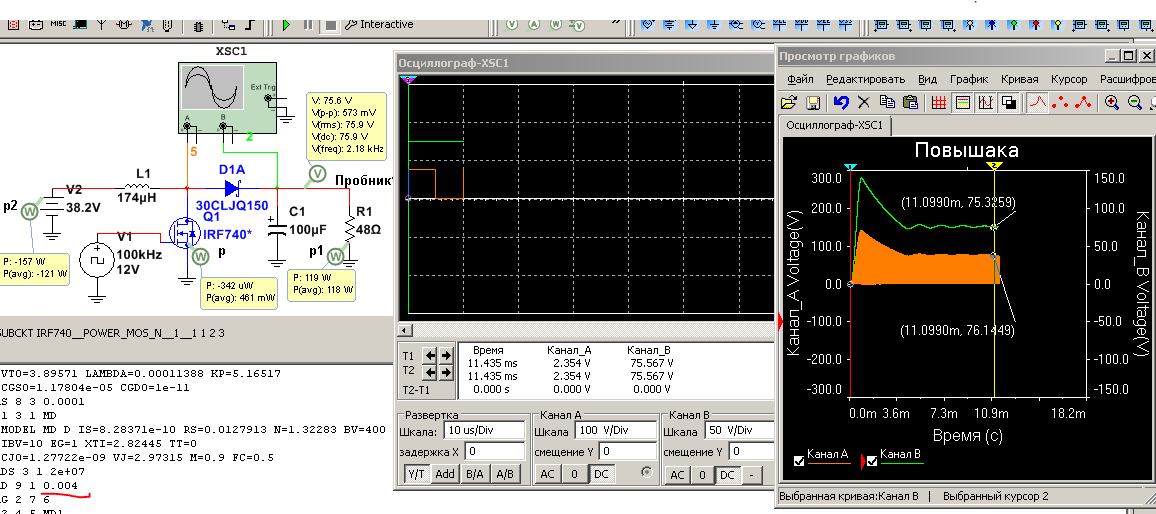
Task: Click the black-white background invert icon
Action: tap(1009, 102)
